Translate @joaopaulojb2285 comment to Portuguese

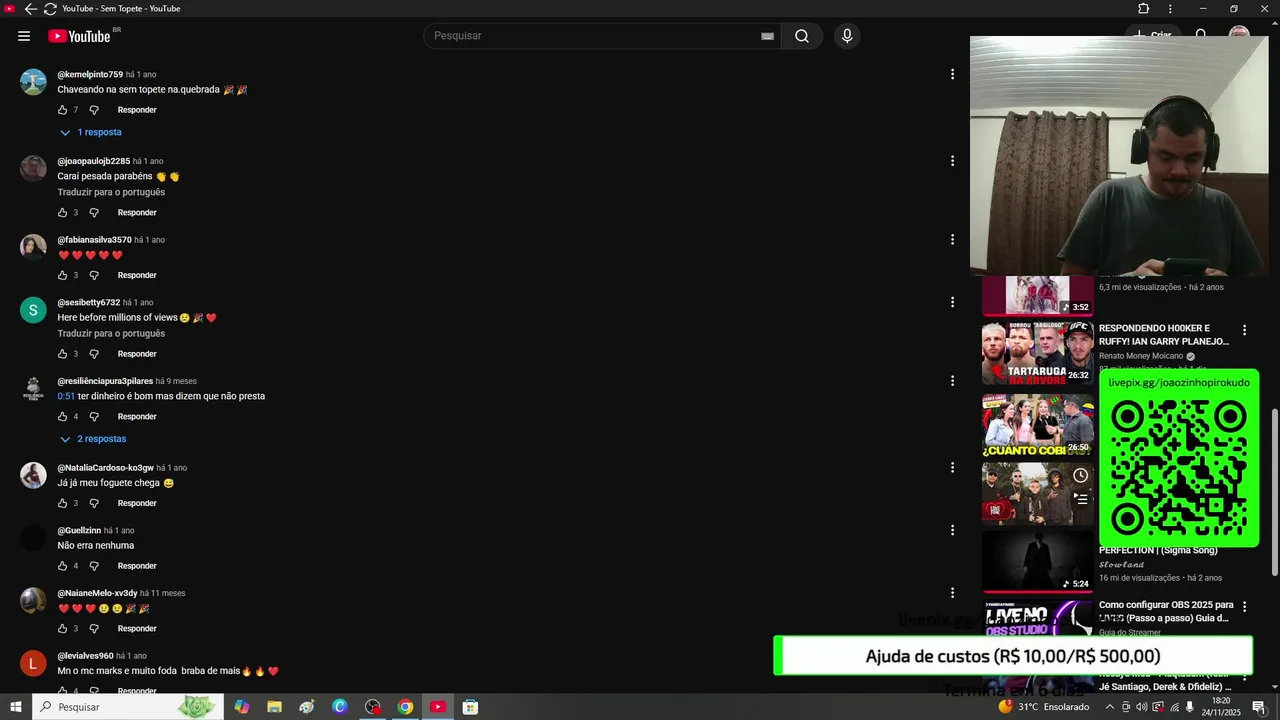pyautogui.click(x=111, y=192)
